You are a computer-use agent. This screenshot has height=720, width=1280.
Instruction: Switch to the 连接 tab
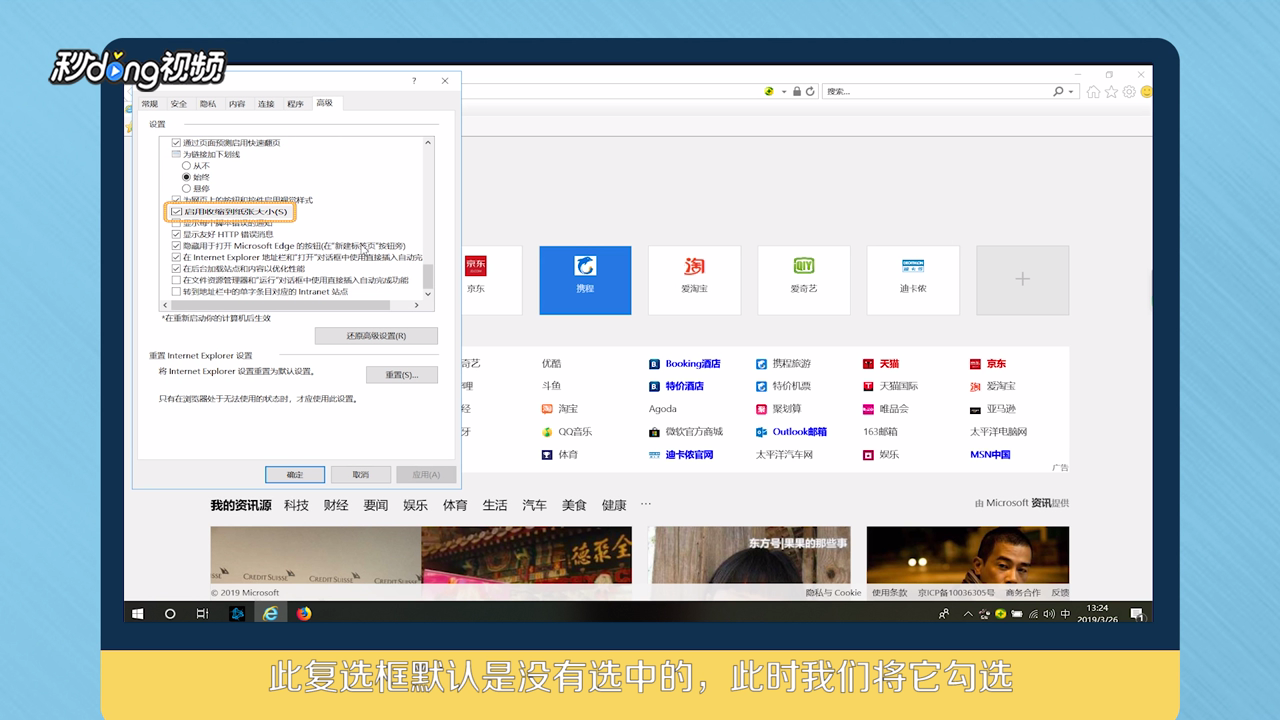pyautogui.click(x=266, y=104)
